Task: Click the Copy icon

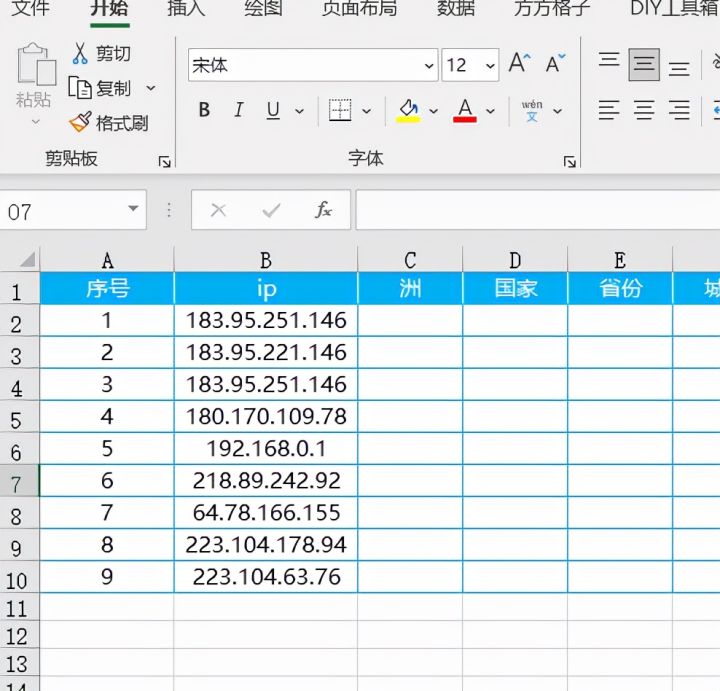Action: click(80, 87)
